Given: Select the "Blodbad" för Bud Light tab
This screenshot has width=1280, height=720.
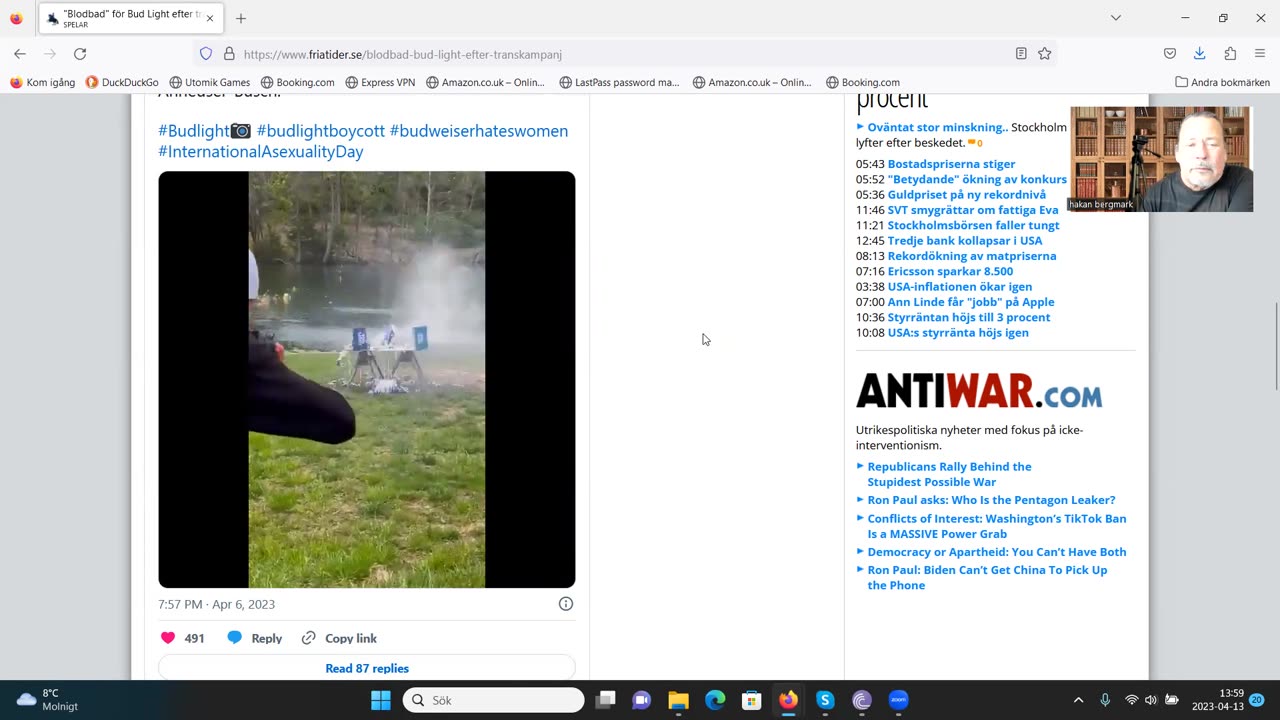Looking at the screenshot, I should point(130,18).
